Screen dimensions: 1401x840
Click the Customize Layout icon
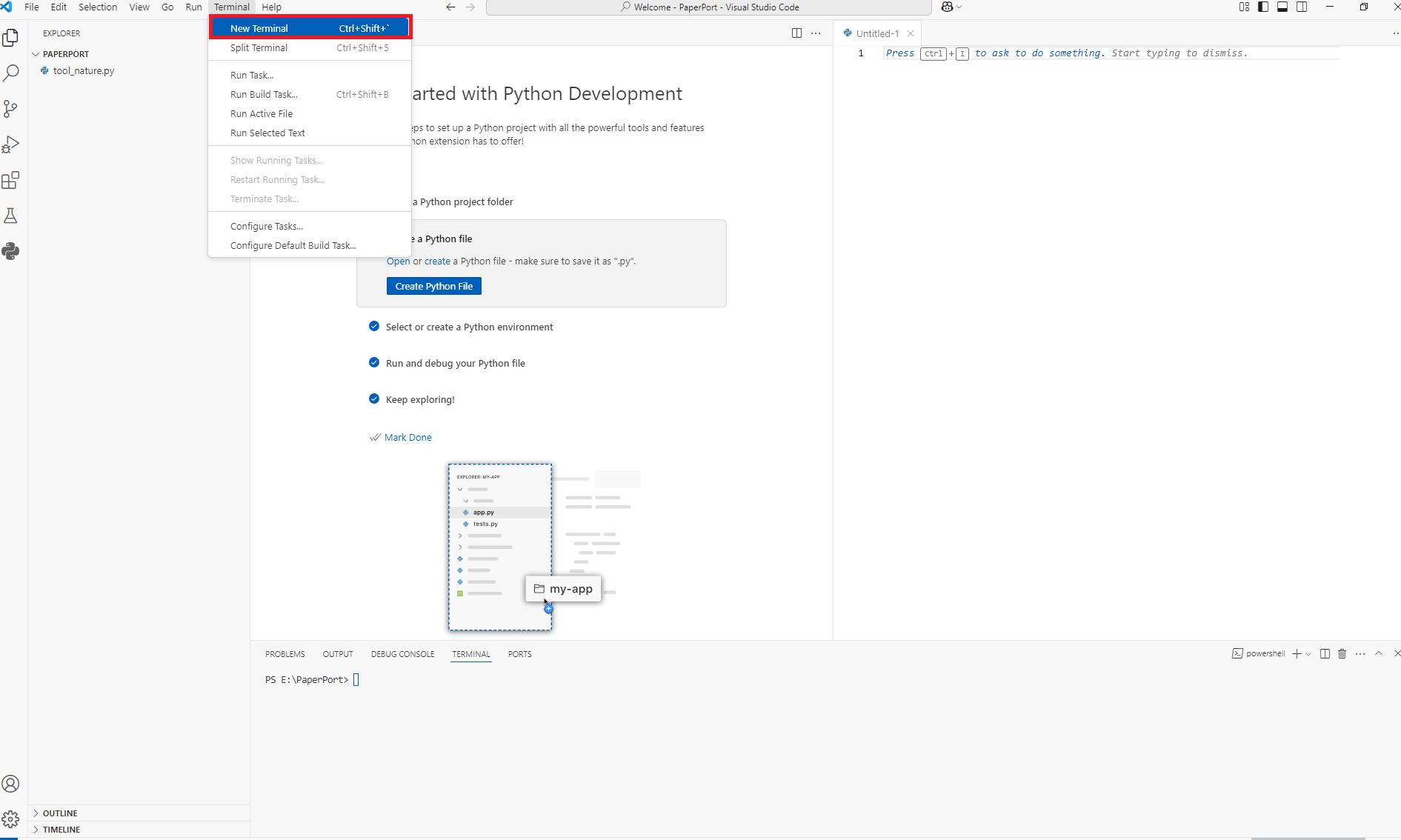click(1244, 7)
